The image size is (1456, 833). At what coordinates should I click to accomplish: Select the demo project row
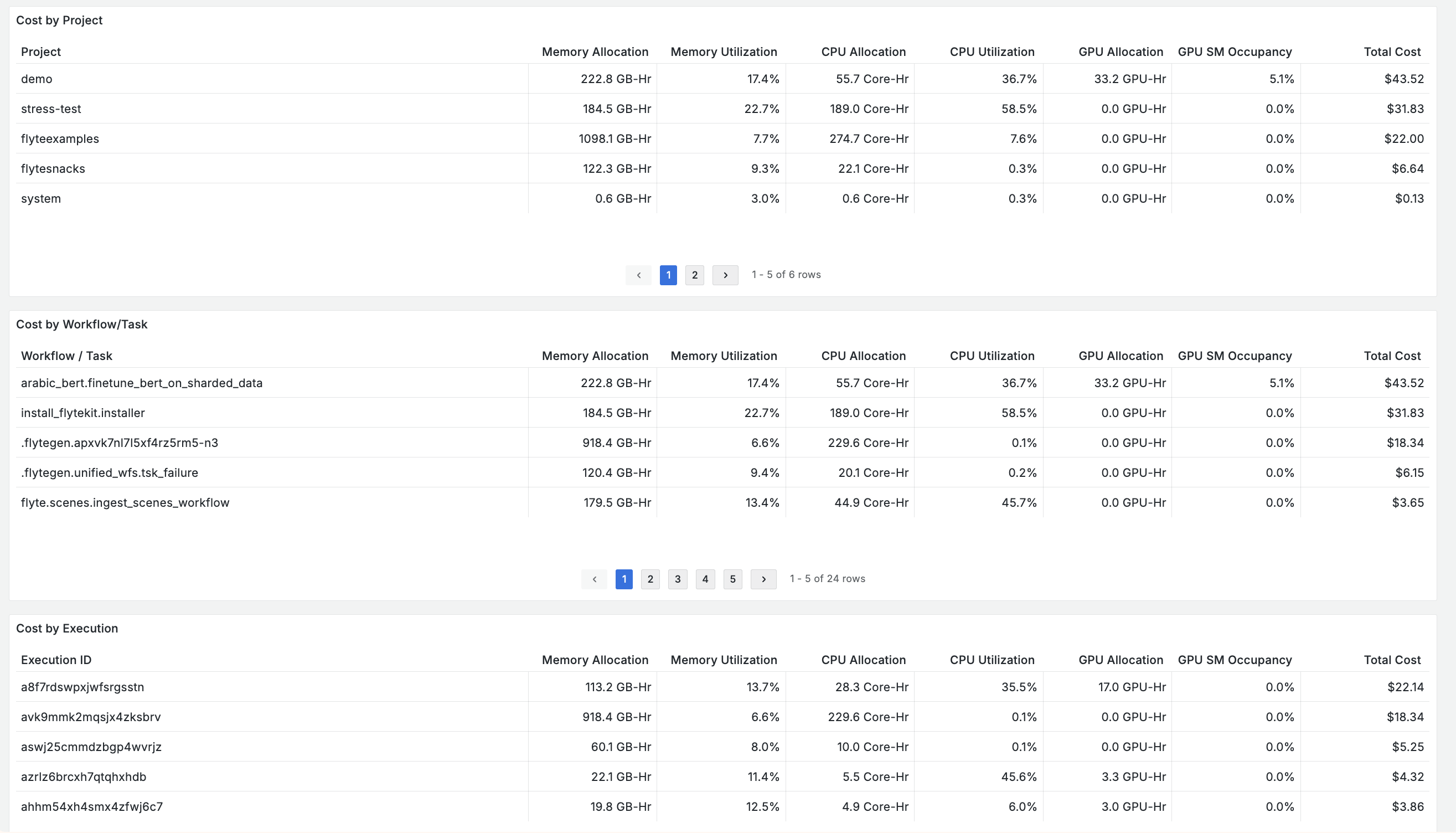[x=37, y=79]
